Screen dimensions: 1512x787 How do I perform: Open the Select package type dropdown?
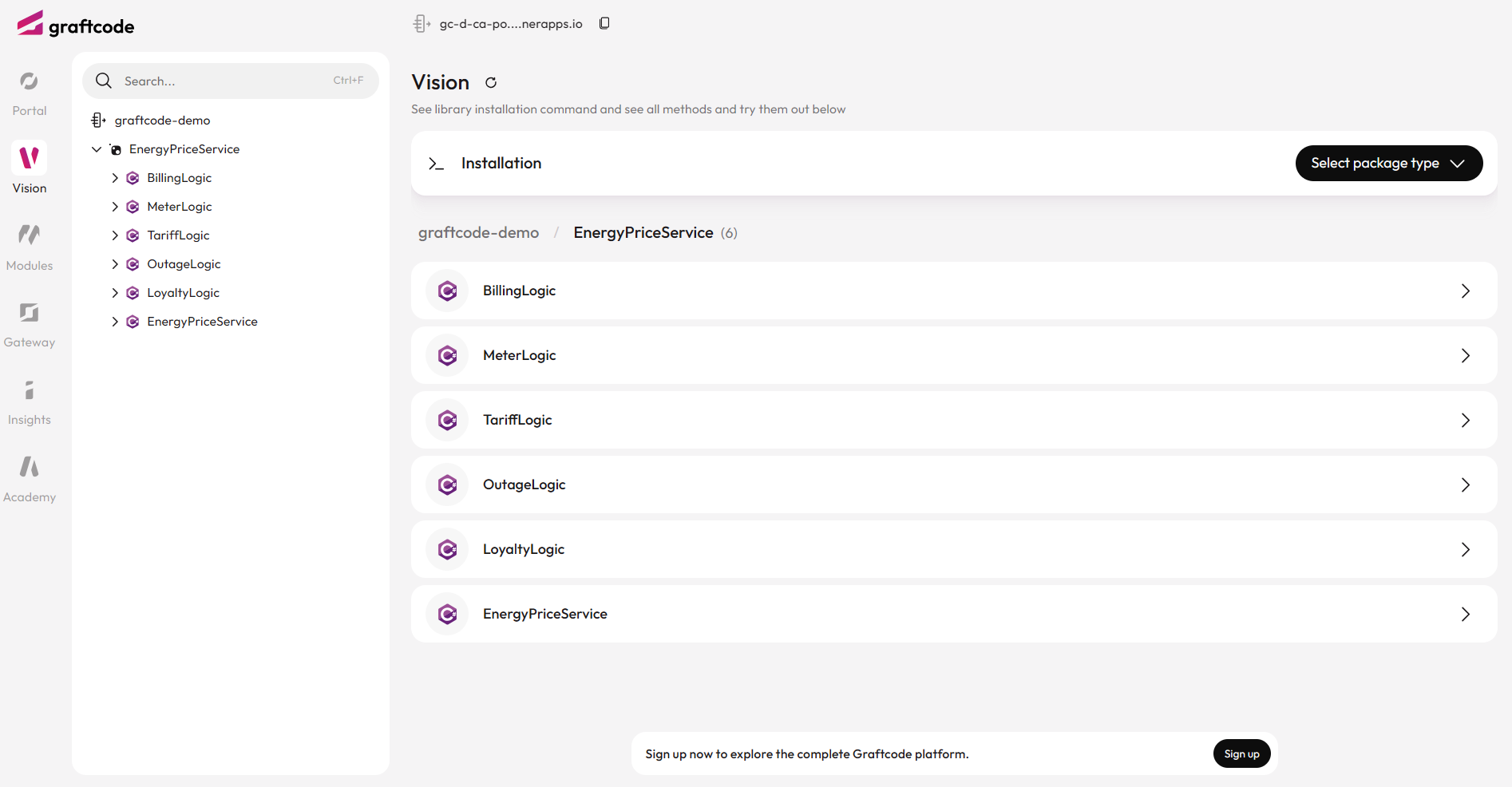[1389, 163]
